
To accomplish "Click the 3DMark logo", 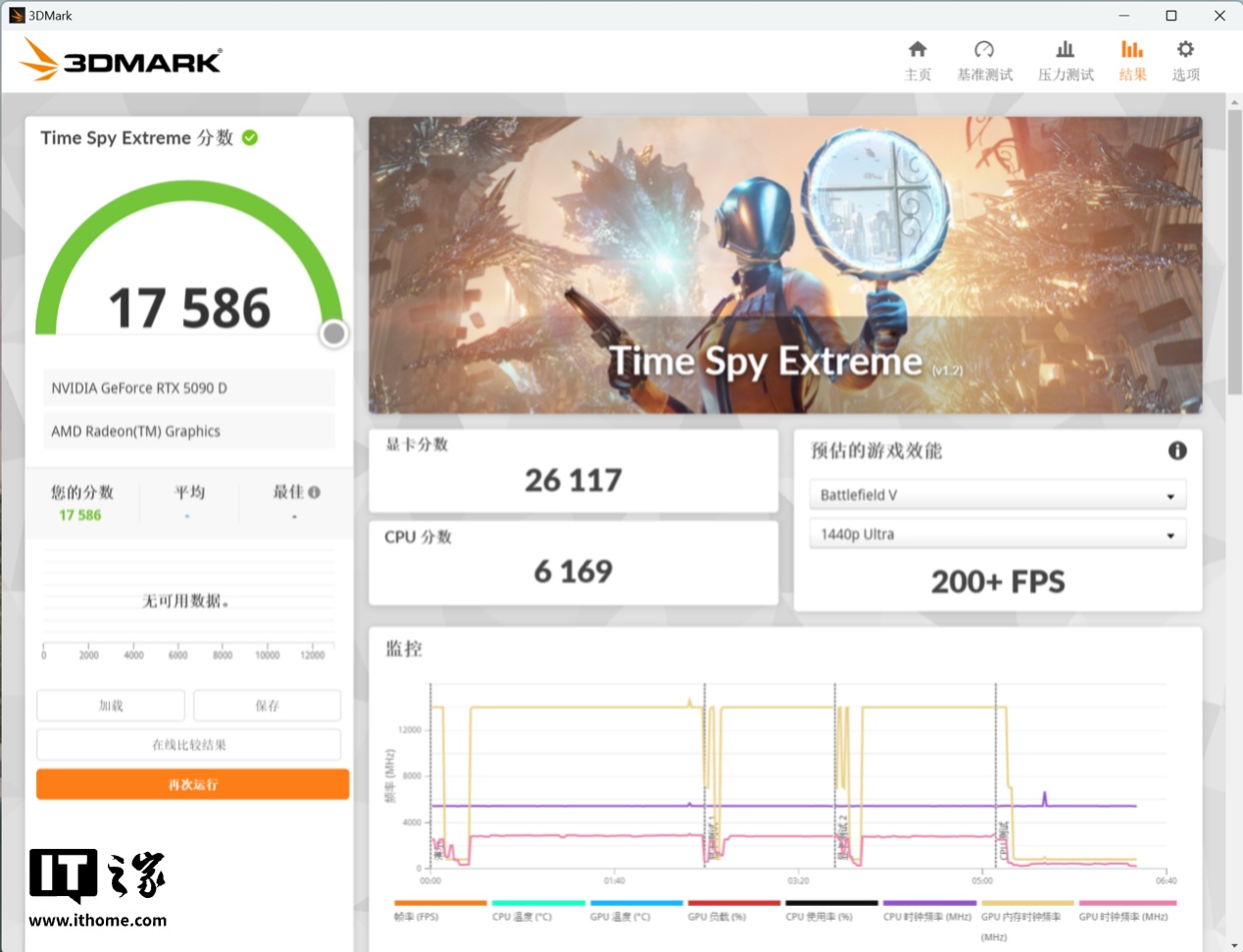I will (121, 61).
